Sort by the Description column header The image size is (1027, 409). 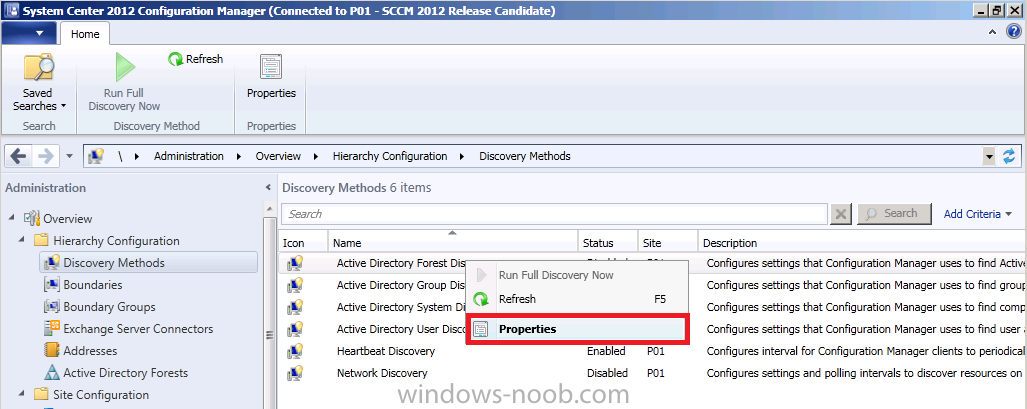click(x=862, y=243)
